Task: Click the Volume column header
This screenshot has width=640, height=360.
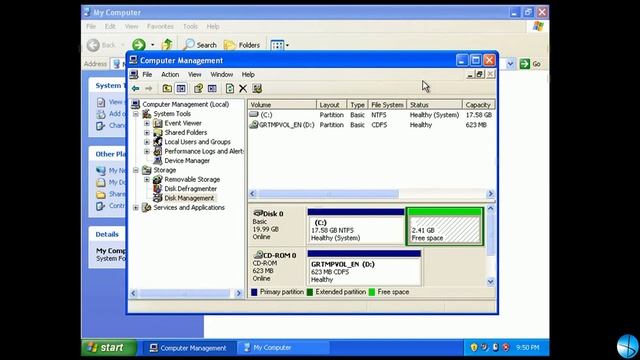Action: [282, 104]
